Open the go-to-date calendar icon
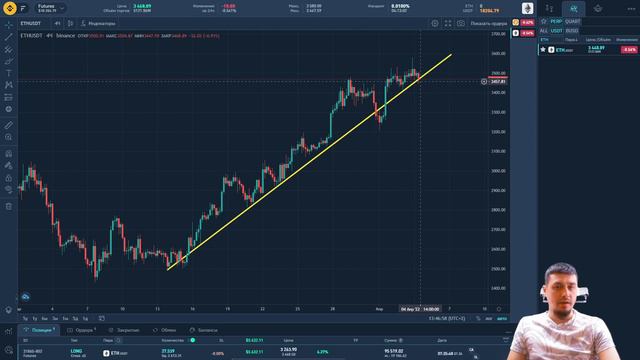This screenshot has width=640, height=360. tap(102, 318)
